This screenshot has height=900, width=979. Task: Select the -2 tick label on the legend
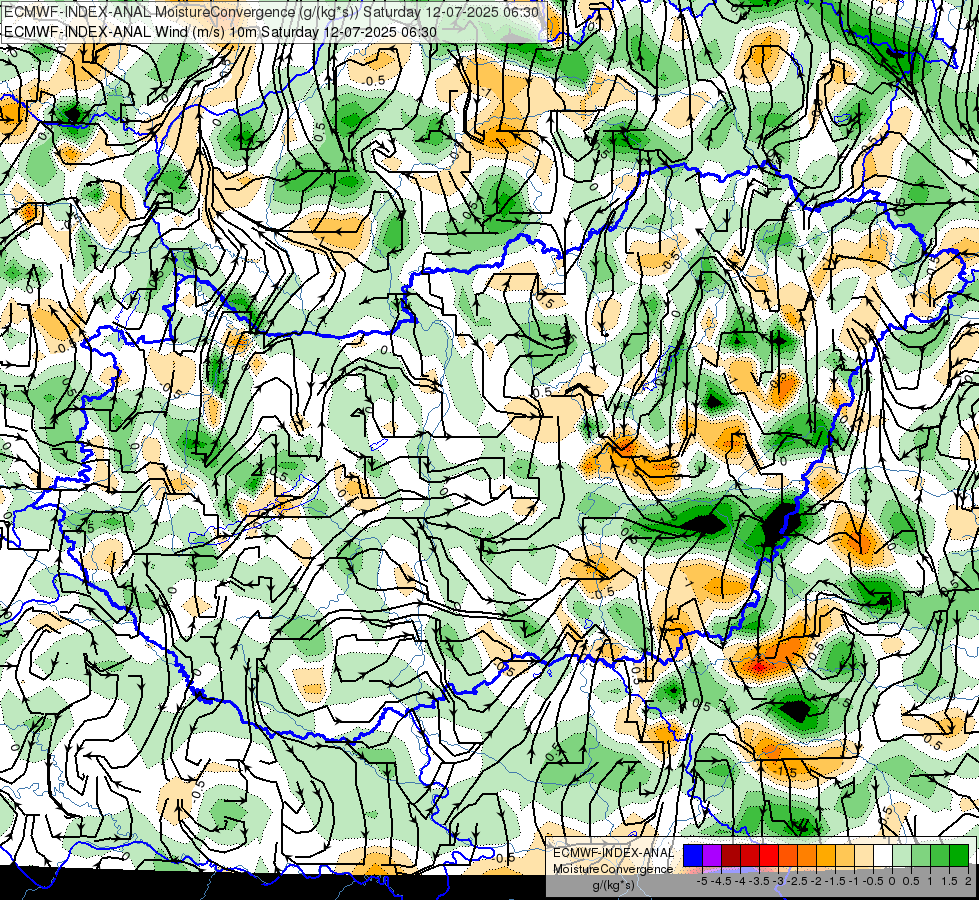point(817,881)
